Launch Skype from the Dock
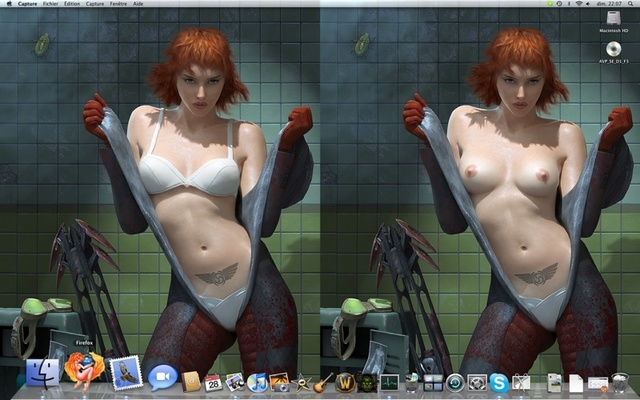The height and width of the screenshot is (400, 640). (x=499, y=382)
